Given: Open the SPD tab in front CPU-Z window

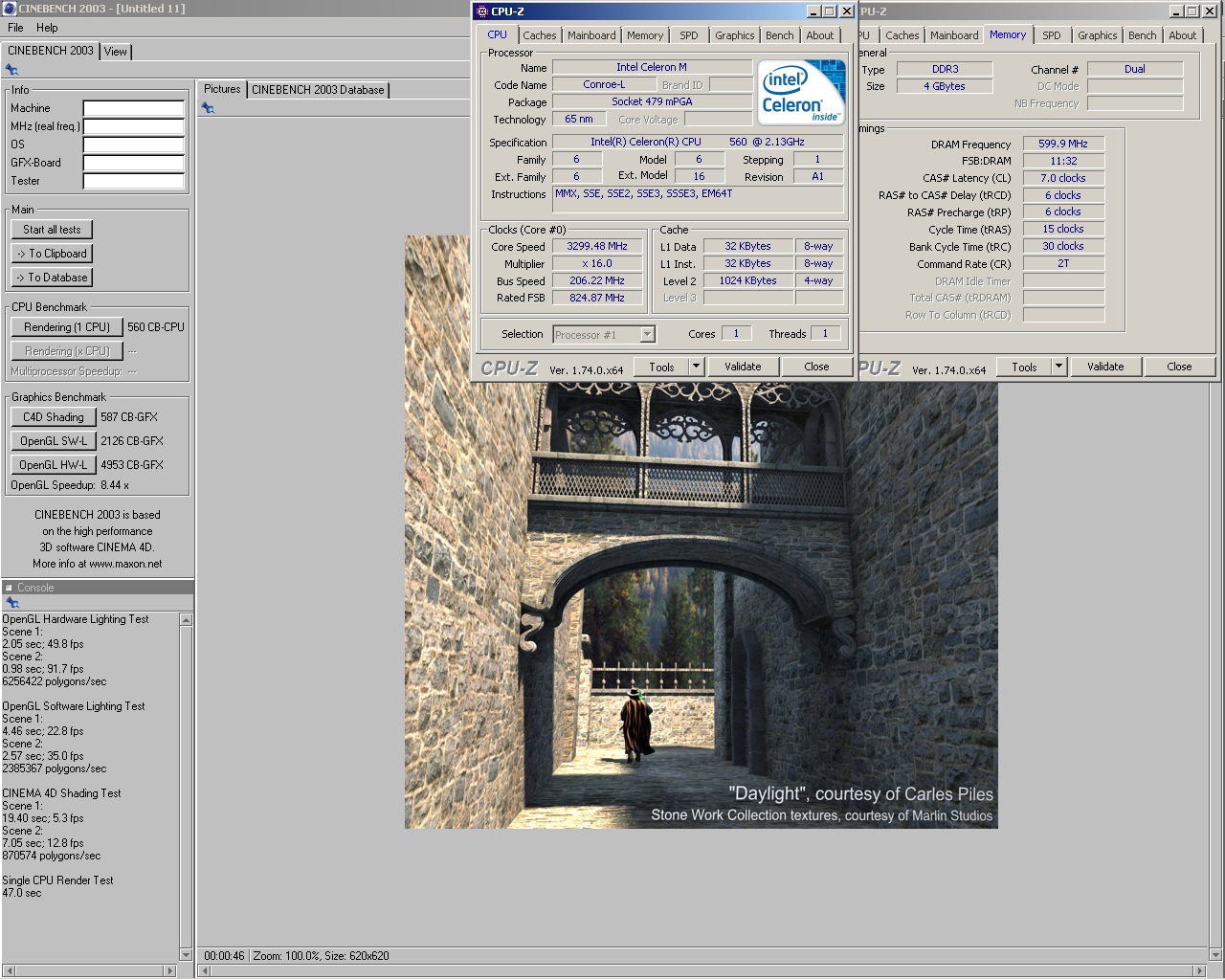Looking at the screenshot, I should point(689,35).
